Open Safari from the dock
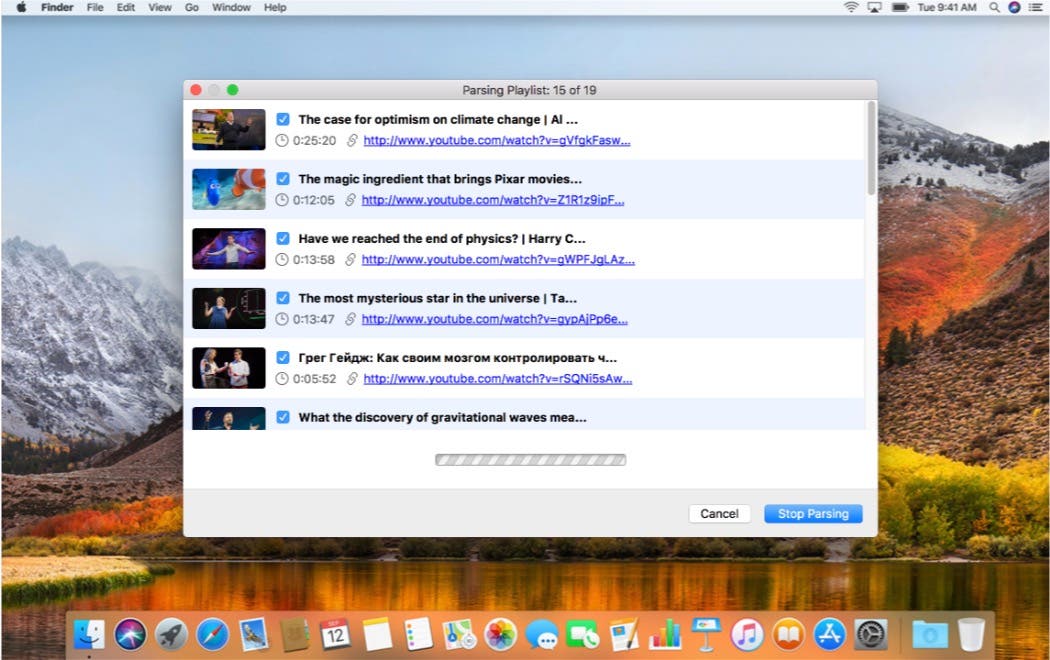The image size is (1050, 660). pyautogui.click(x=212, y=634)
